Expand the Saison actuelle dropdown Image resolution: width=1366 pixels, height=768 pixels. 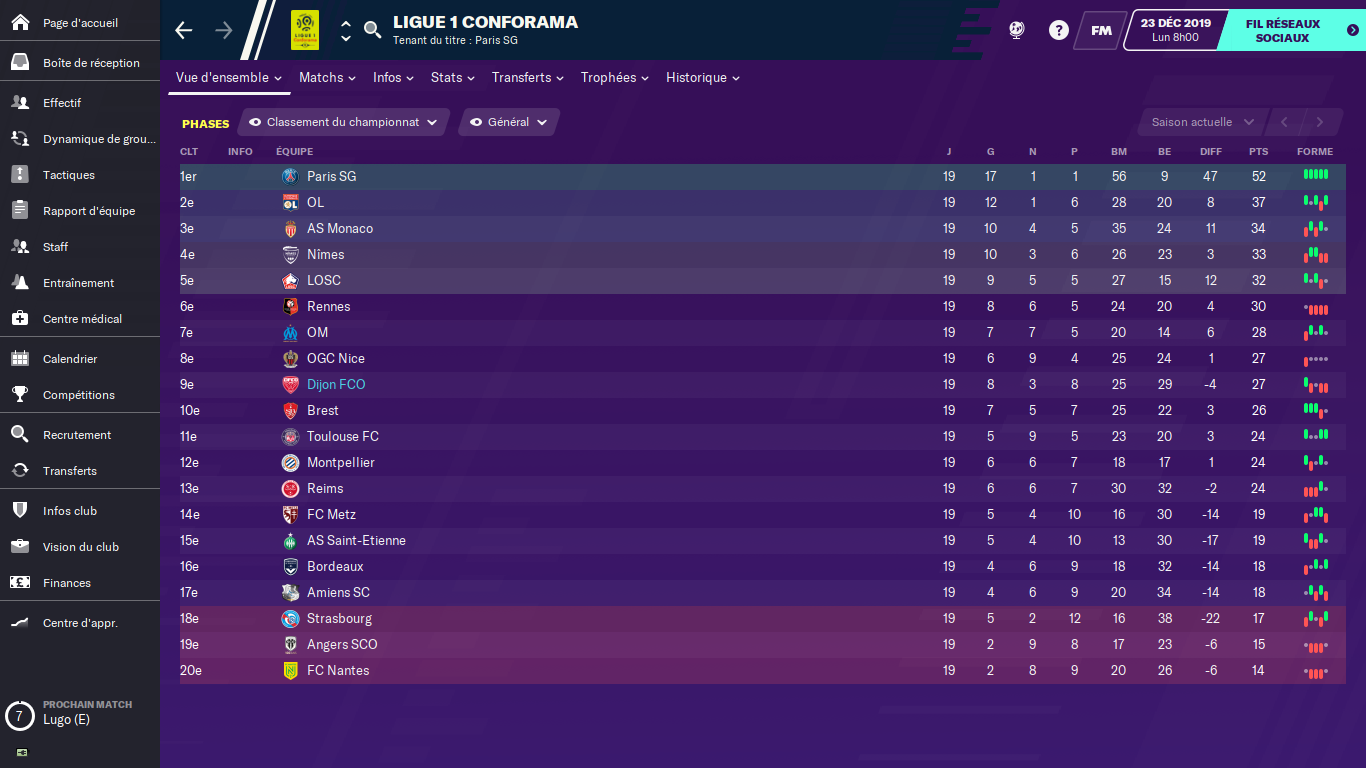point(1201,122)
